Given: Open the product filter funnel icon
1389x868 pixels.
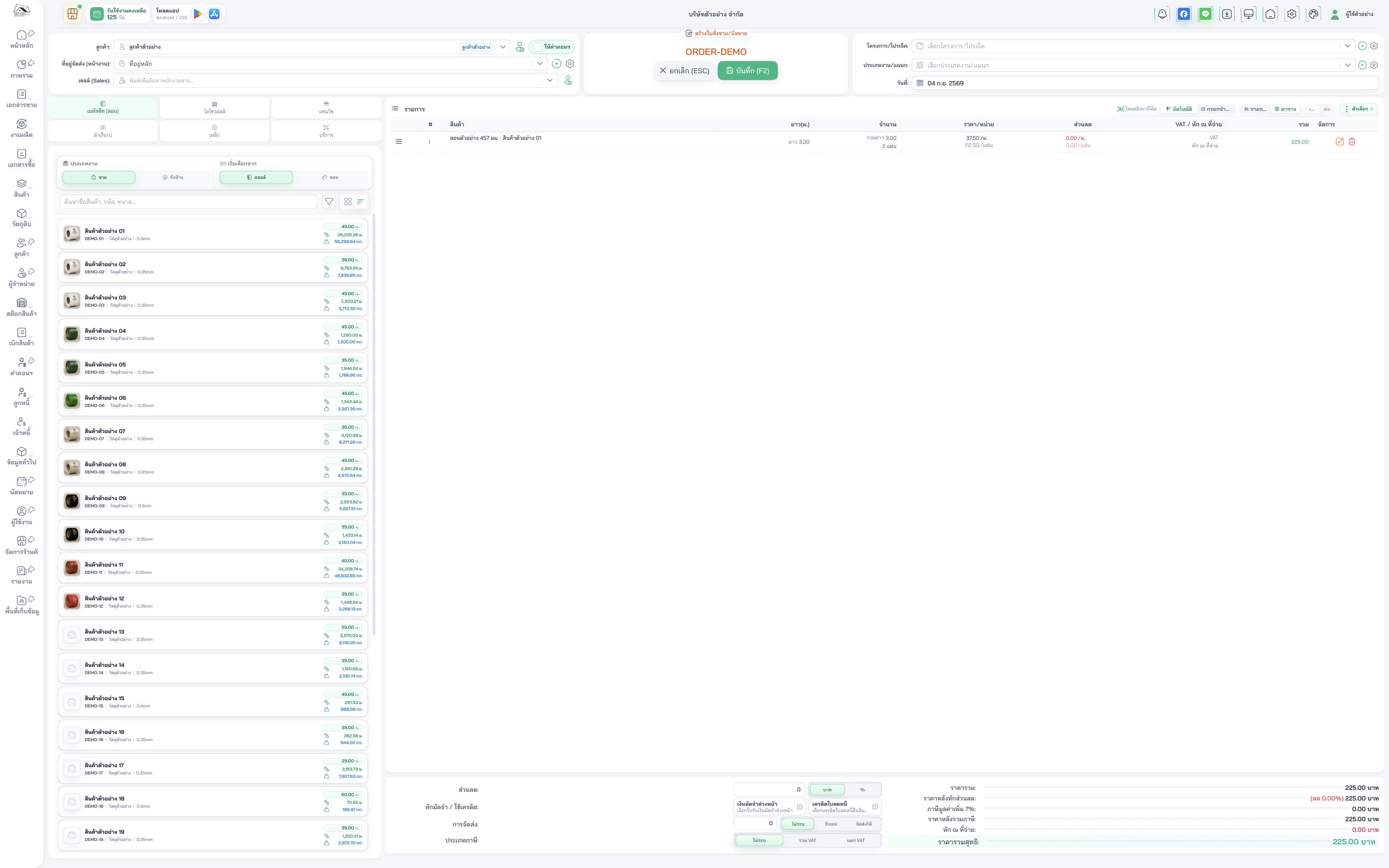Looking at the screenshot, I should (x=329, y=202).
